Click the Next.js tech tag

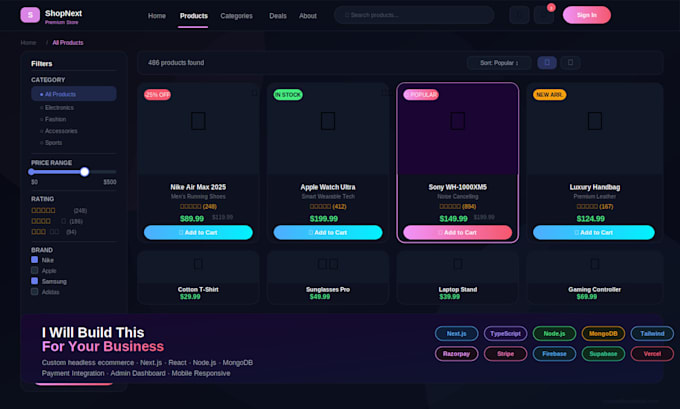[456, 334]
